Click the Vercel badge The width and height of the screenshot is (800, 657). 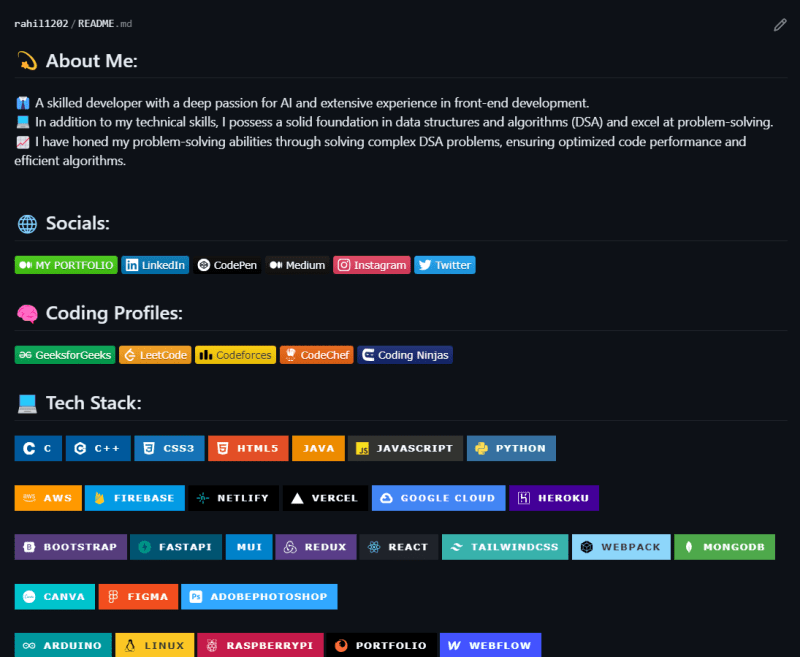326,498
